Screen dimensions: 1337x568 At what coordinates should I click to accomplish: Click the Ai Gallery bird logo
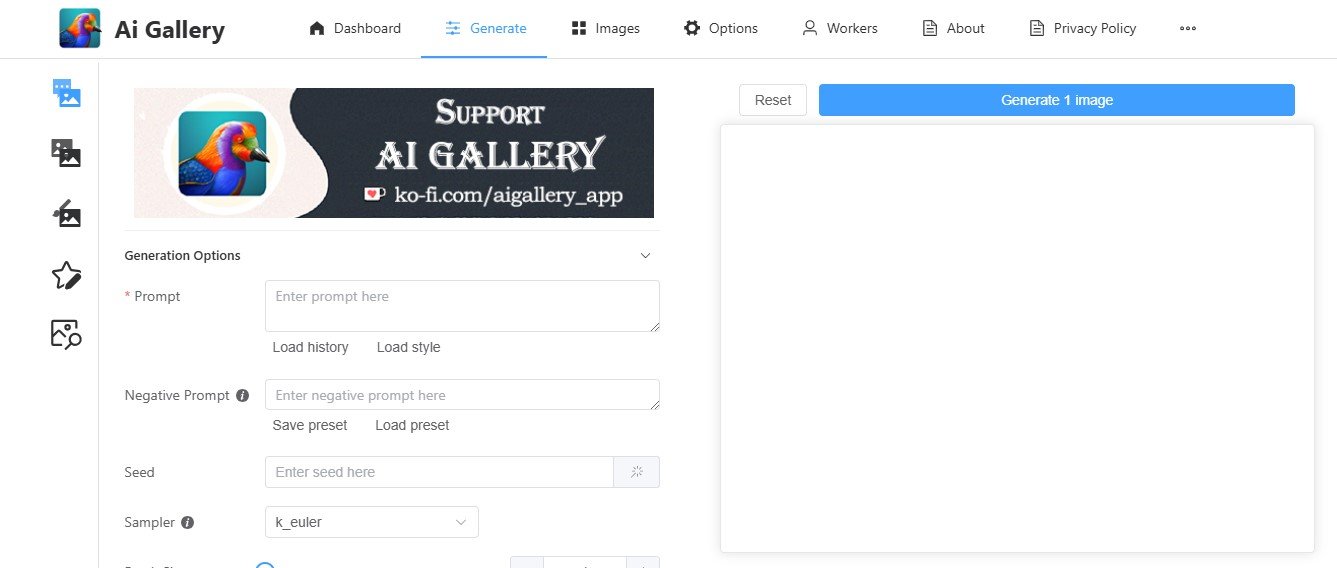click(x=80, y=29)
